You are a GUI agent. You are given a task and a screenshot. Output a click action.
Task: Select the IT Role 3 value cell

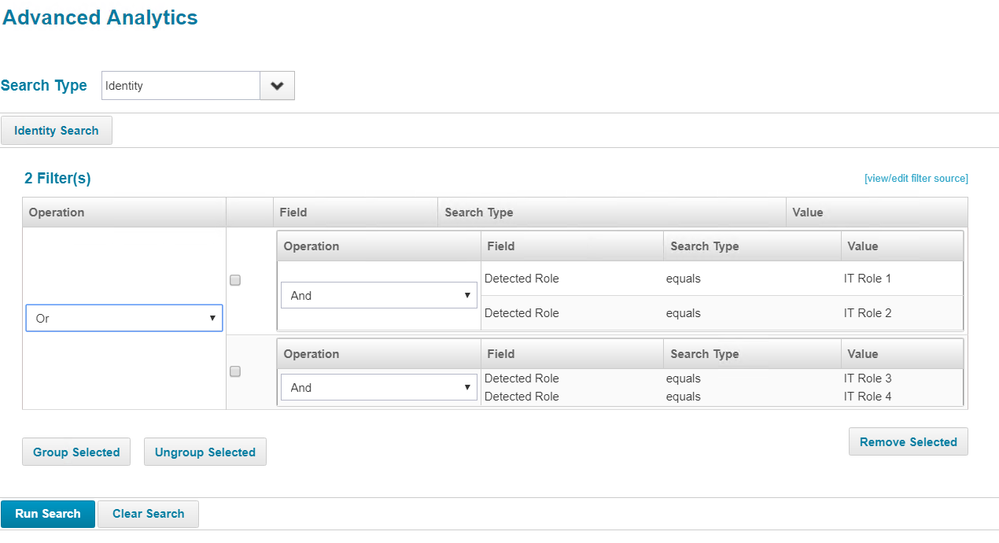(867, 379)
